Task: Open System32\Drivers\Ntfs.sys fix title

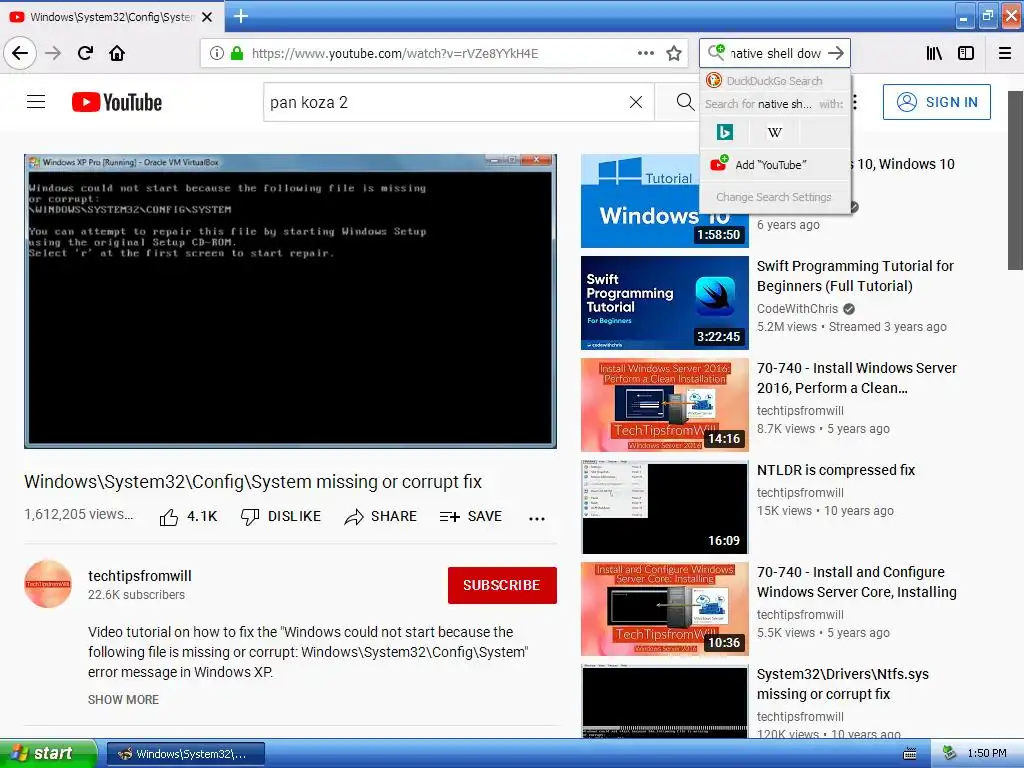Action: [842, 684]
